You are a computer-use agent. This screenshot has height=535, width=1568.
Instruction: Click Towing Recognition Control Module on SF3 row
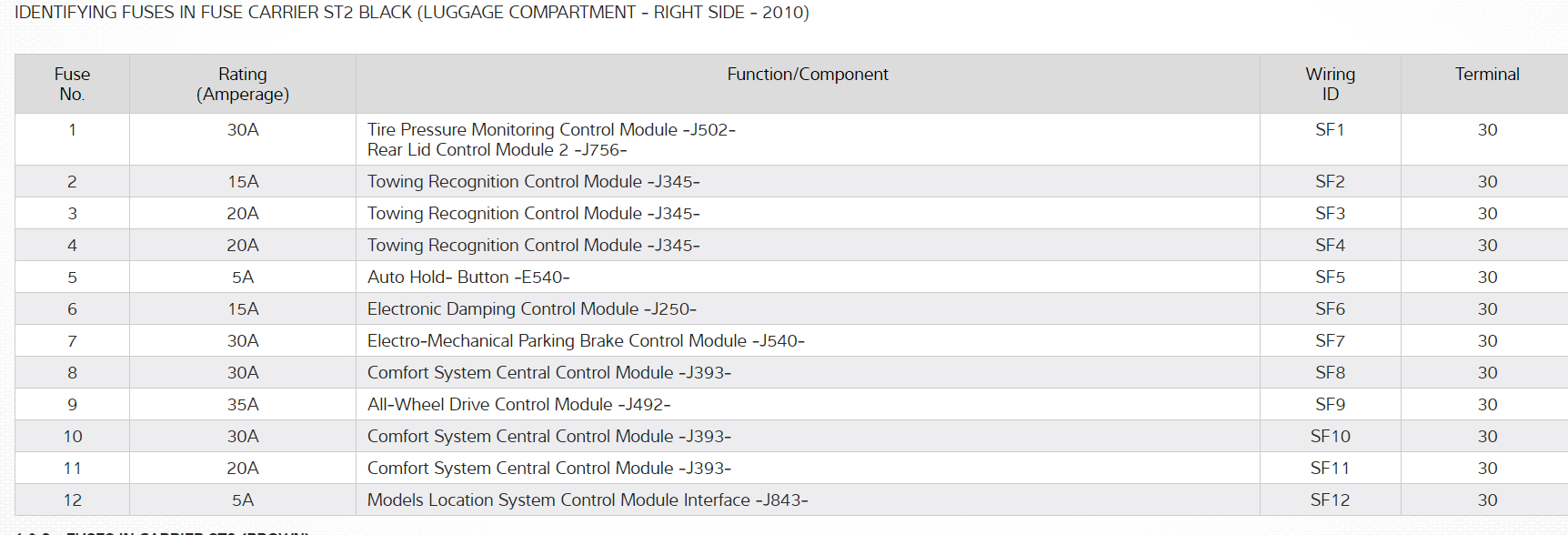click(x=533, y=214)
